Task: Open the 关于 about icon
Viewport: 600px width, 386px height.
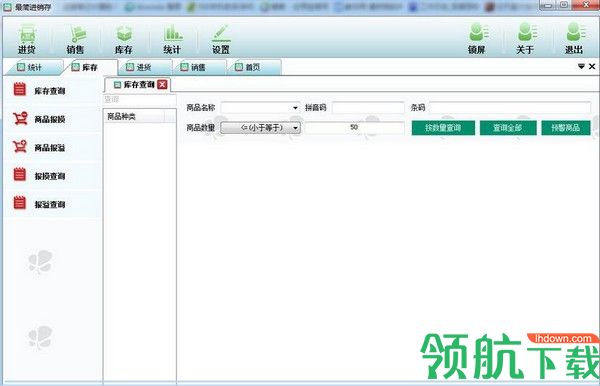Action: (525, 38)
